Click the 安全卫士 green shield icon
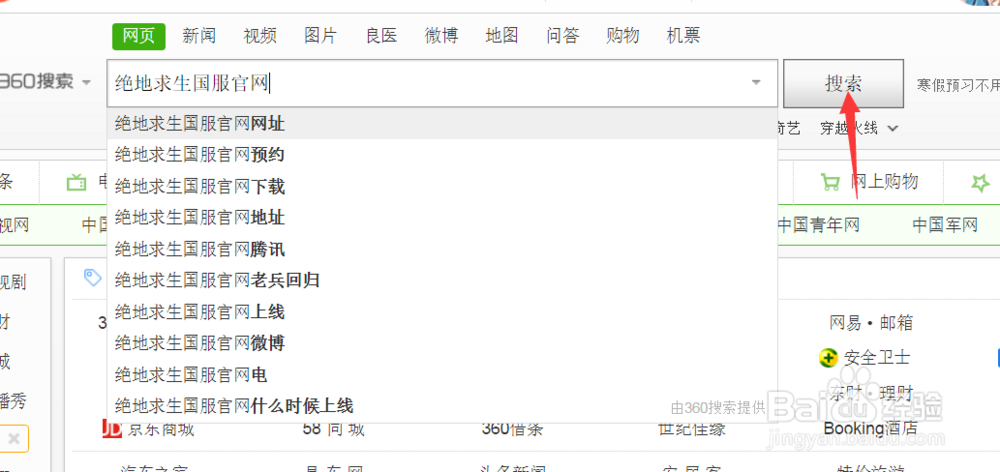 tap(828, 358)
